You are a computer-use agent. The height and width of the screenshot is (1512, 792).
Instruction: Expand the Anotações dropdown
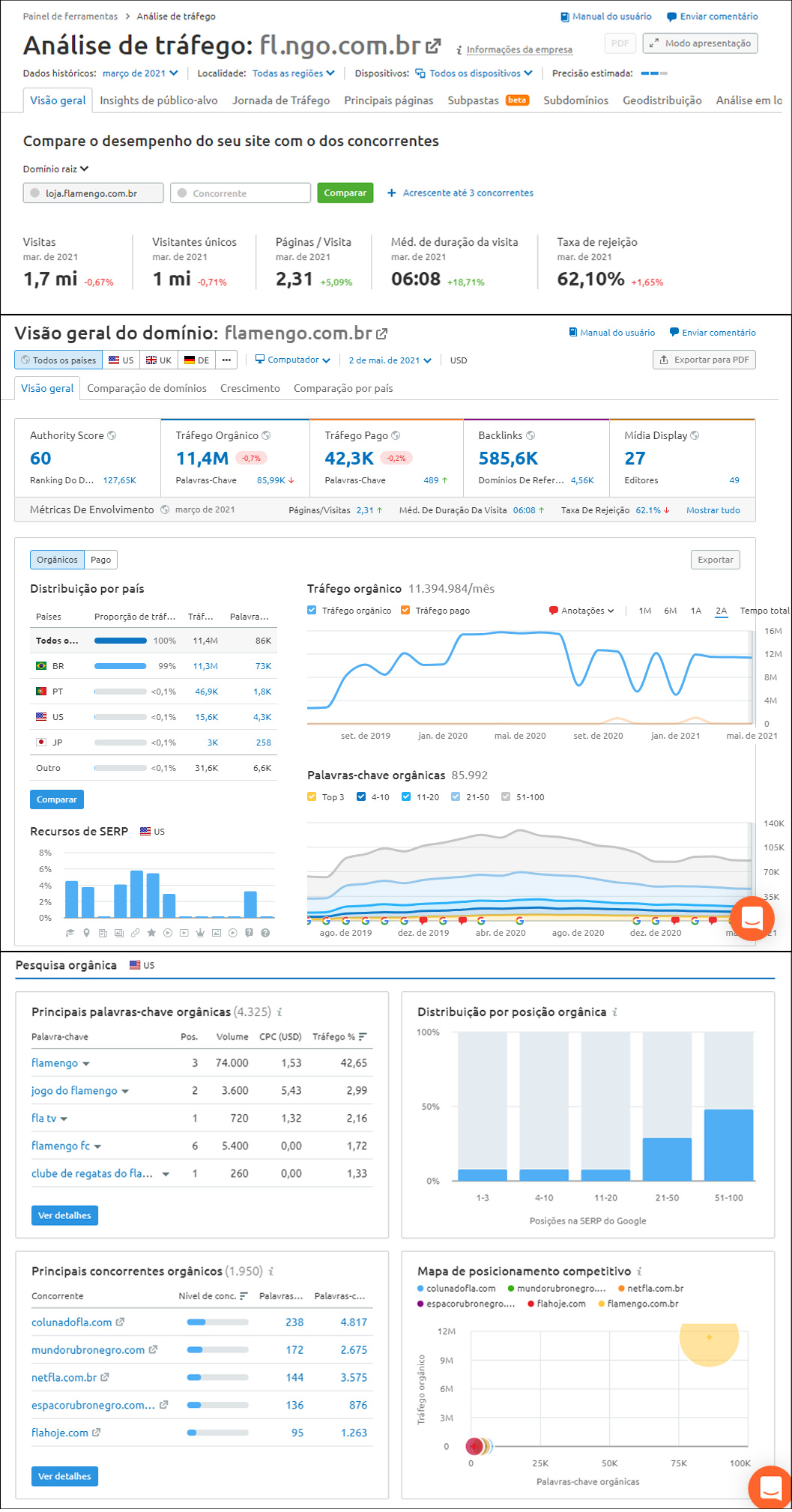point(581,611)
